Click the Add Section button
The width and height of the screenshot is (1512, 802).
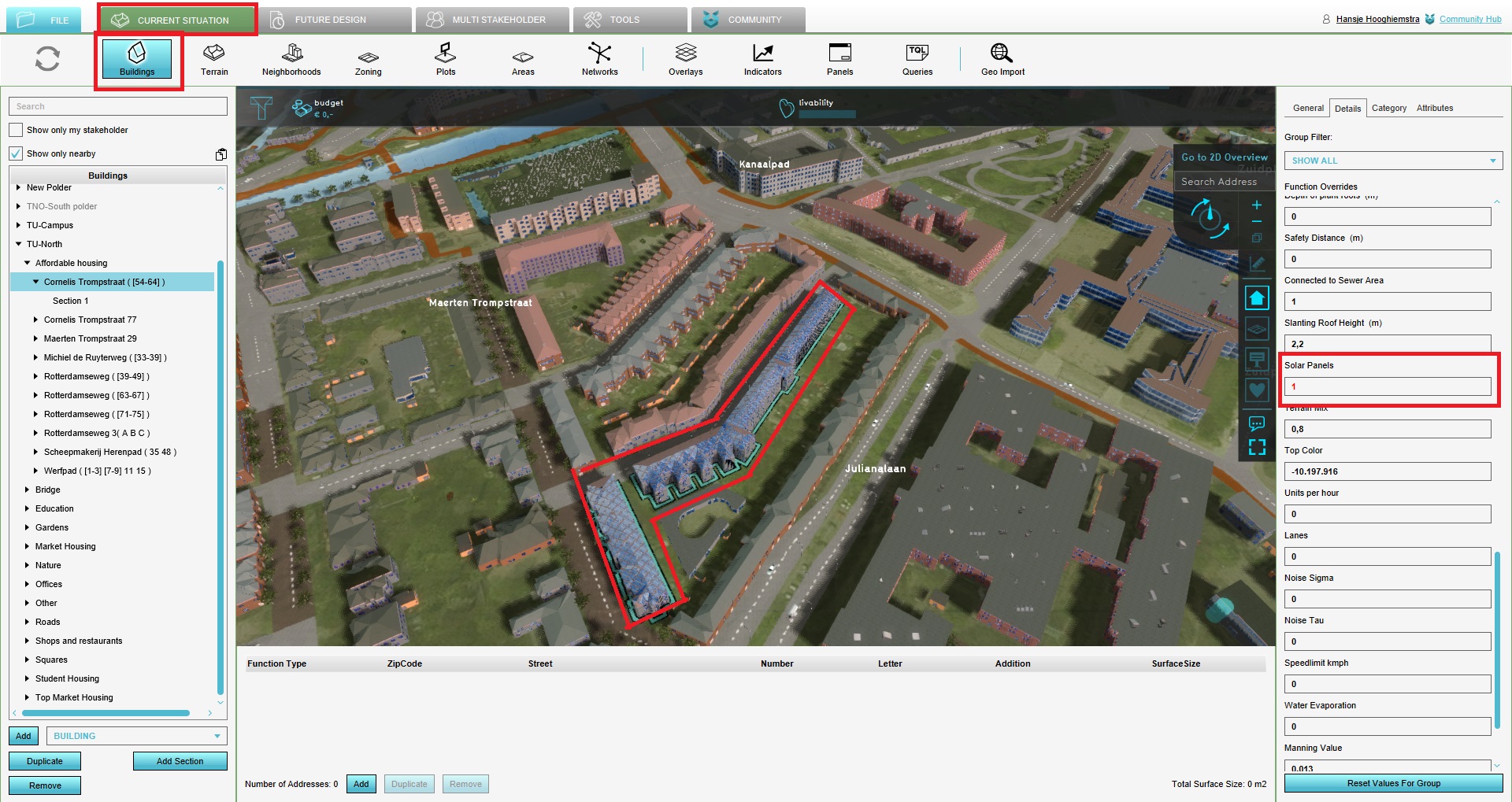coord(180,761)
